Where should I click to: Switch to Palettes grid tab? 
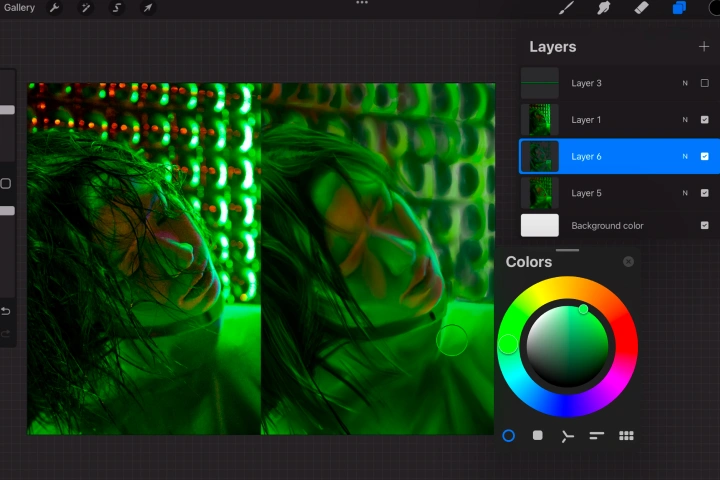626,435
